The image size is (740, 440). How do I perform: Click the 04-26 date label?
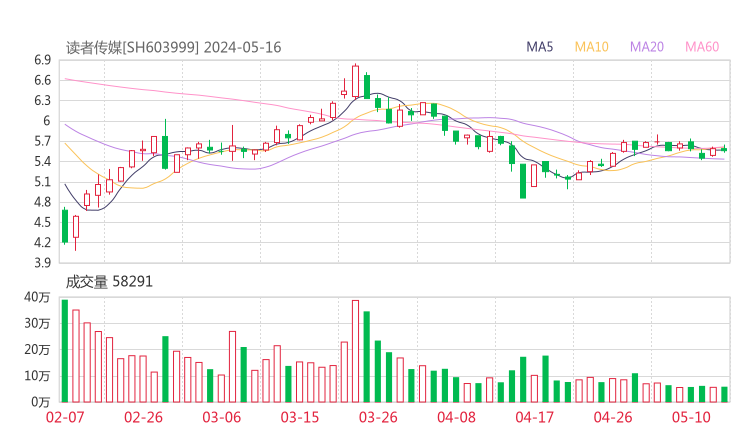(613, 417)
